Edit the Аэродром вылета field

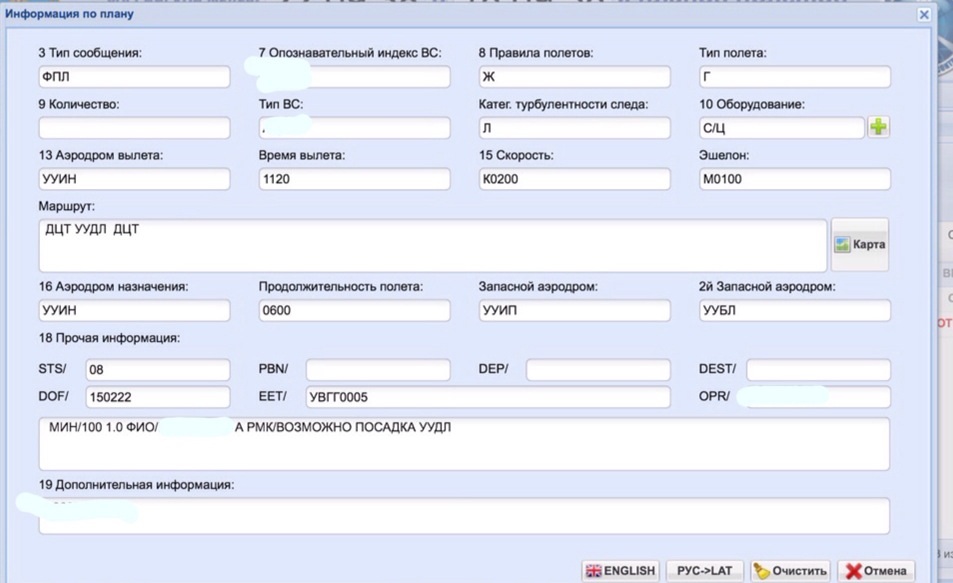pos(134,180)
